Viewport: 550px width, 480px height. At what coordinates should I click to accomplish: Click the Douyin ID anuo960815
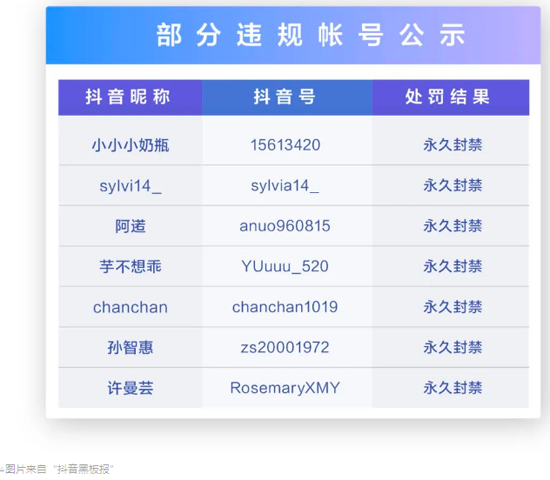285,226
